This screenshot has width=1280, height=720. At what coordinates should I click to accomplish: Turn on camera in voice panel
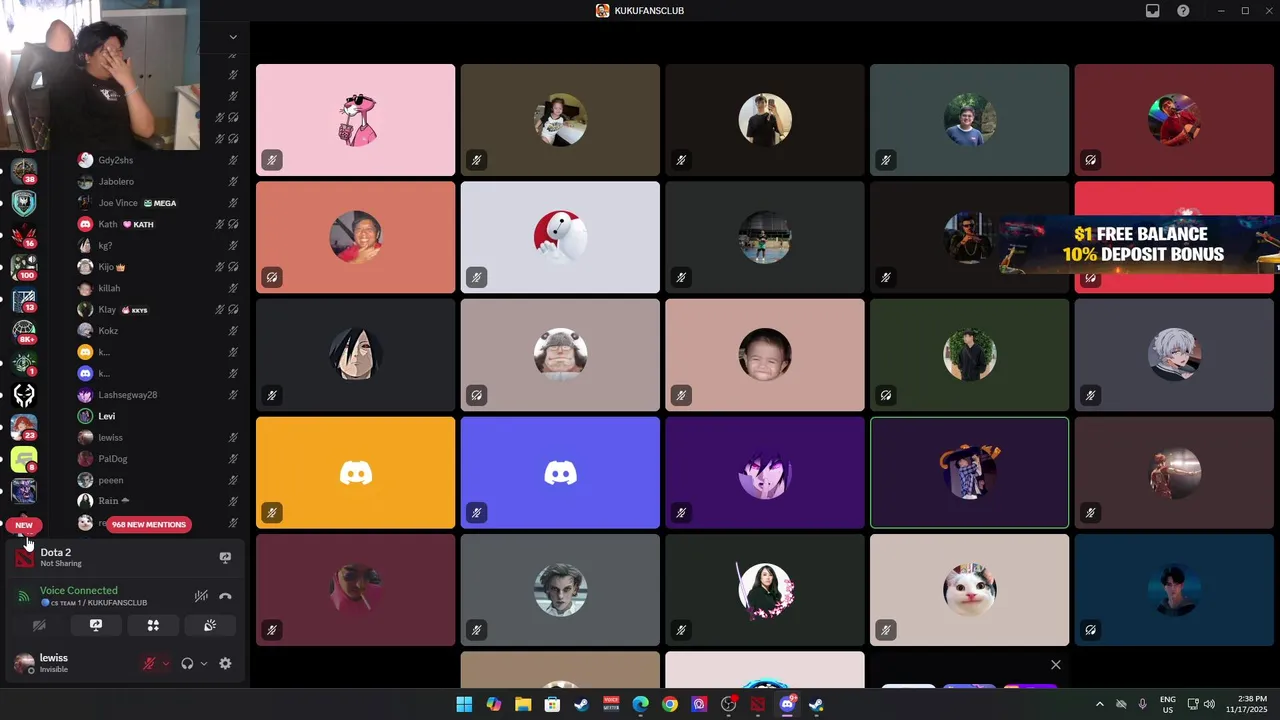click(x=39, y=625)
